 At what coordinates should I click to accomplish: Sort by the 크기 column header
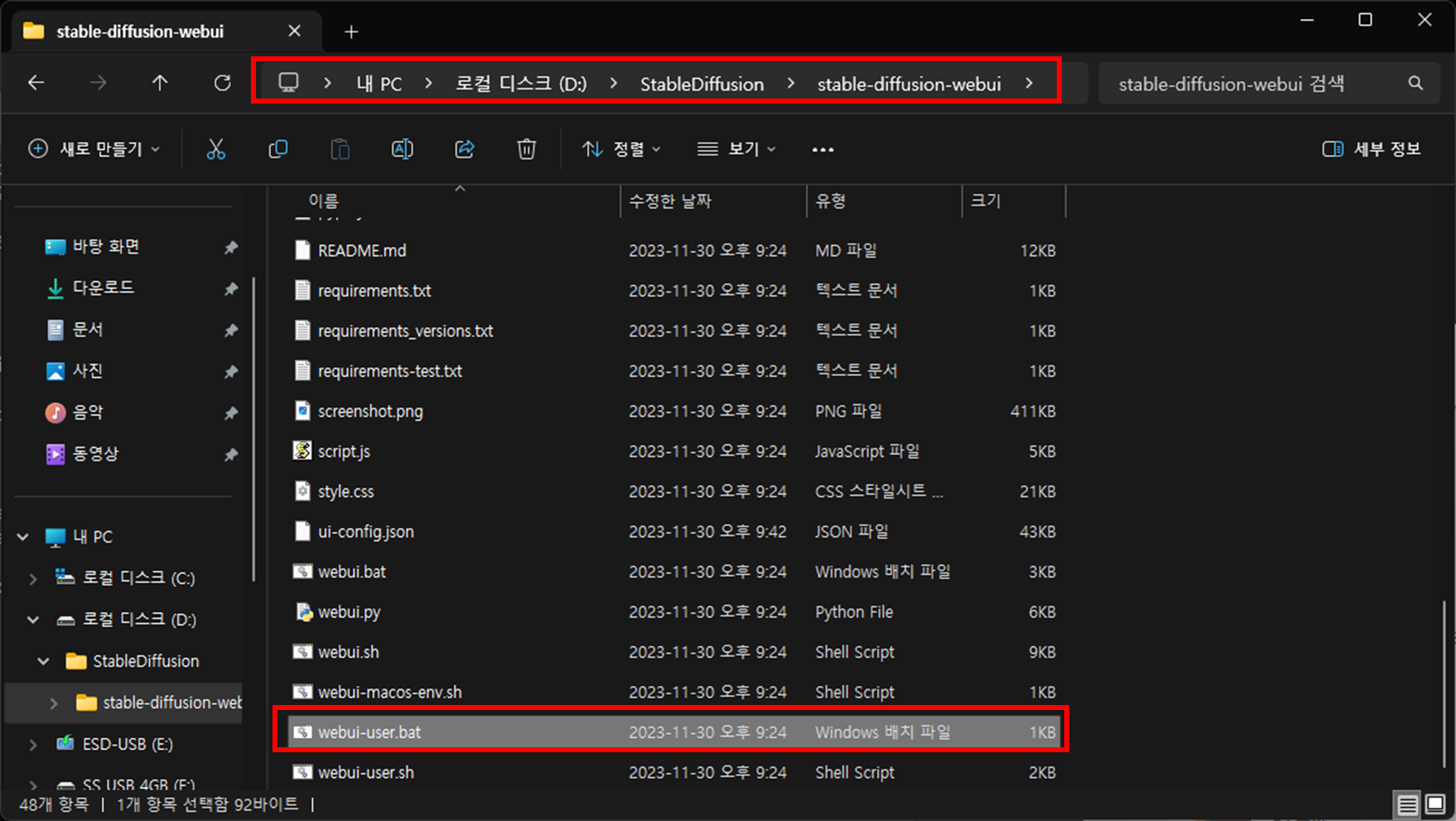point(986,200)
